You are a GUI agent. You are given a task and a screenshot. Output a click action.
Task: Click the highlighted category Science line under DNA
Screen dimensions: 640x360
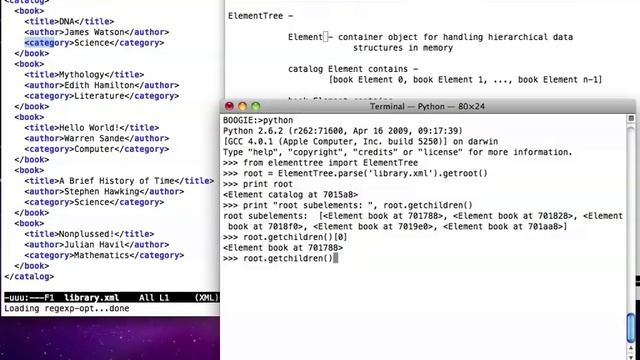click(x=94, y=42)
